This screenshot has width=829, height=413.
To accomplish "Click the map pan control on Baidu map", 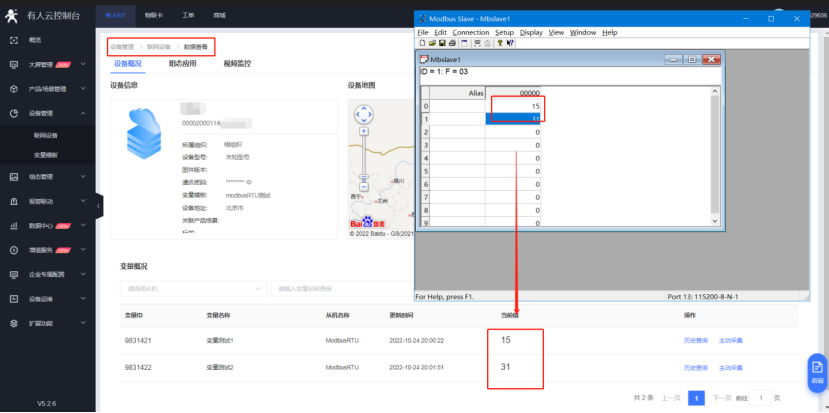I will click(x=364, y=115).
